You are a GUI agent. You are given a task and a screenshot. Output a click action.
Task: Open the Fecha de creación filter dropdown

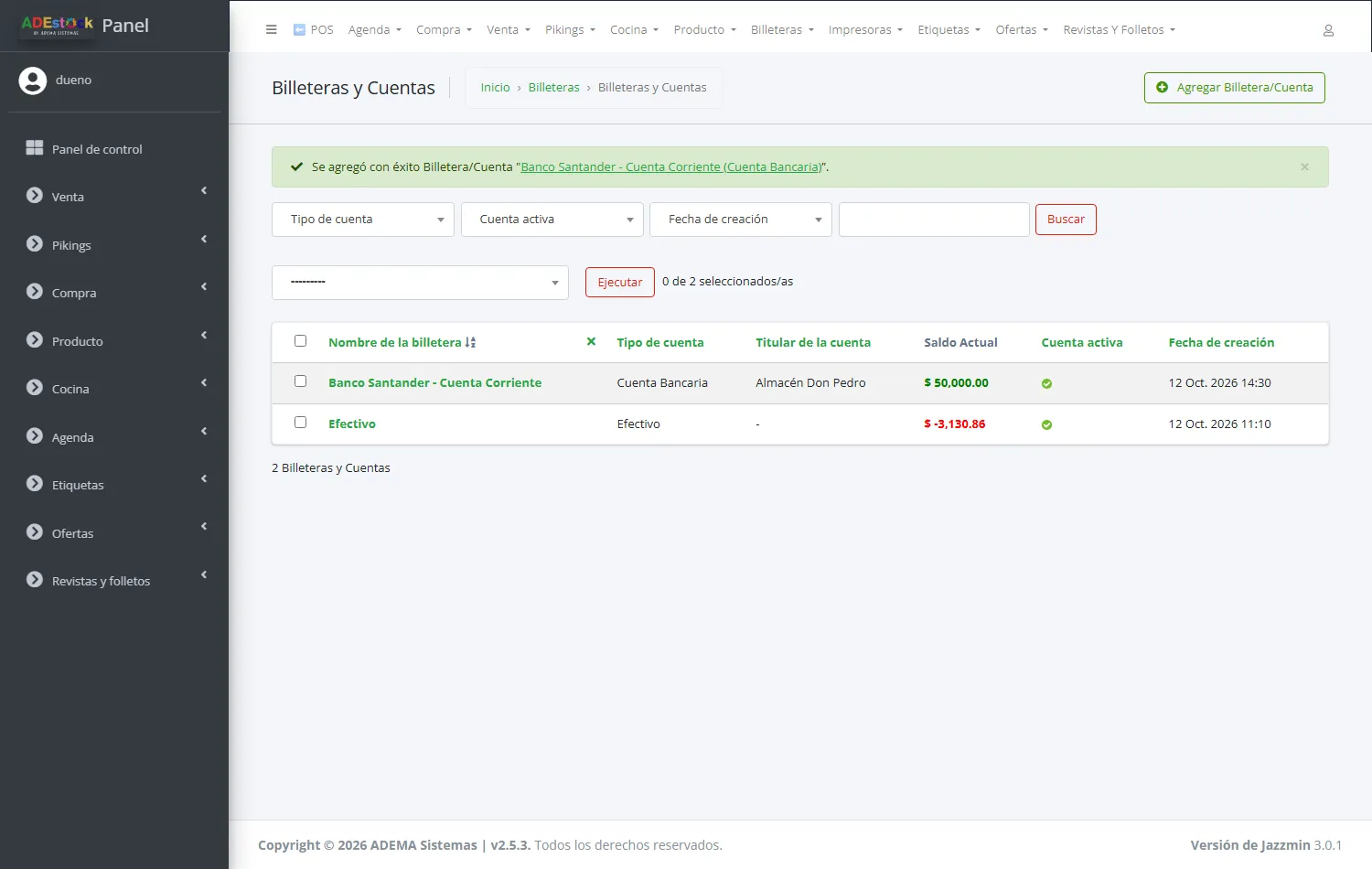pyautogui.click(x=741, y=220)
